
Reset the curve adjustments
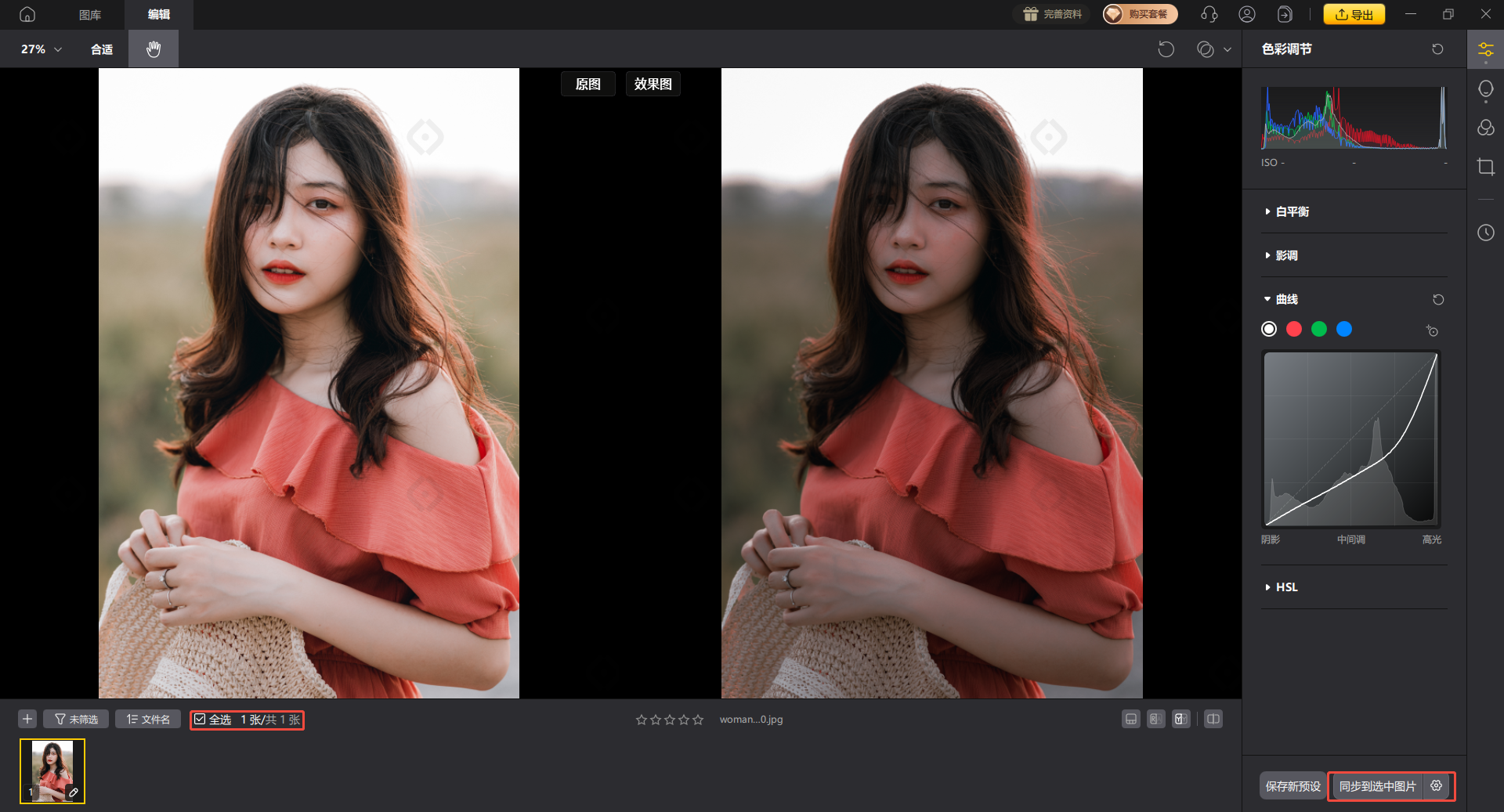1437,299
